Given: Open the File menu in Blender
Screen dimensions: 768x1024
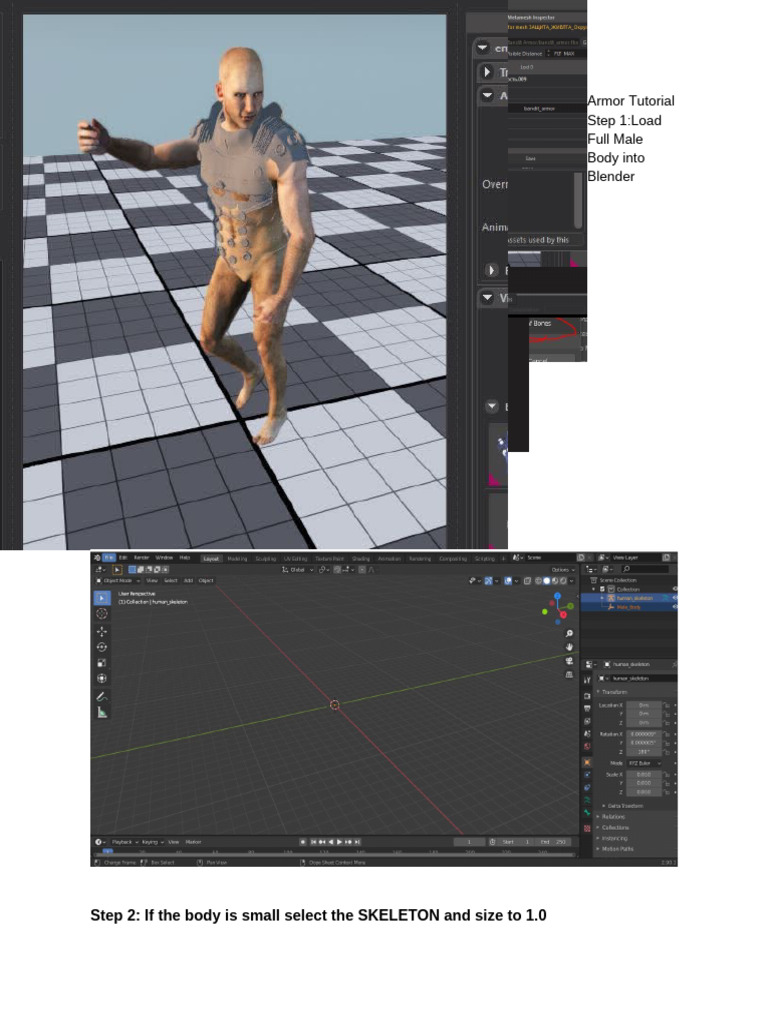Looking at the screenshot, I should (109, 558).
